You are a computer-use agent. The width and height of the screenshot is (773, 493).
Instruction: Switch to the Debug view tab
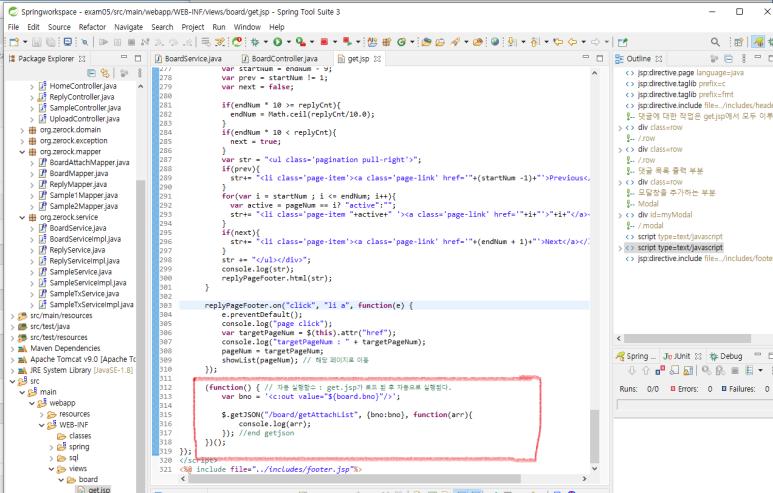[x=726, y=356]
